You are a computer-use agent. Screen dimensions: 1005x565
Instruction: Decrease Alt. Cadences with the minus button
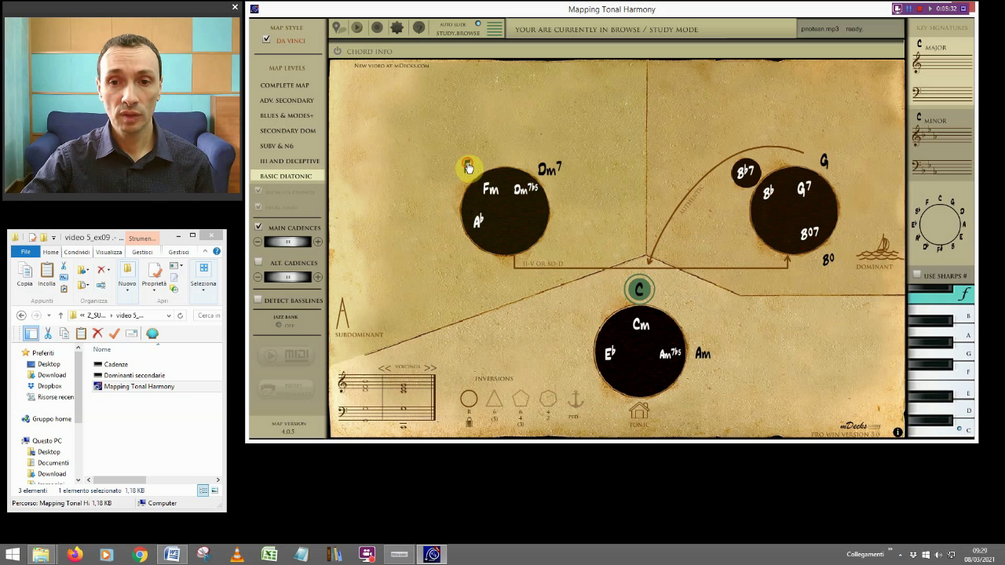[x=258, y=277]
